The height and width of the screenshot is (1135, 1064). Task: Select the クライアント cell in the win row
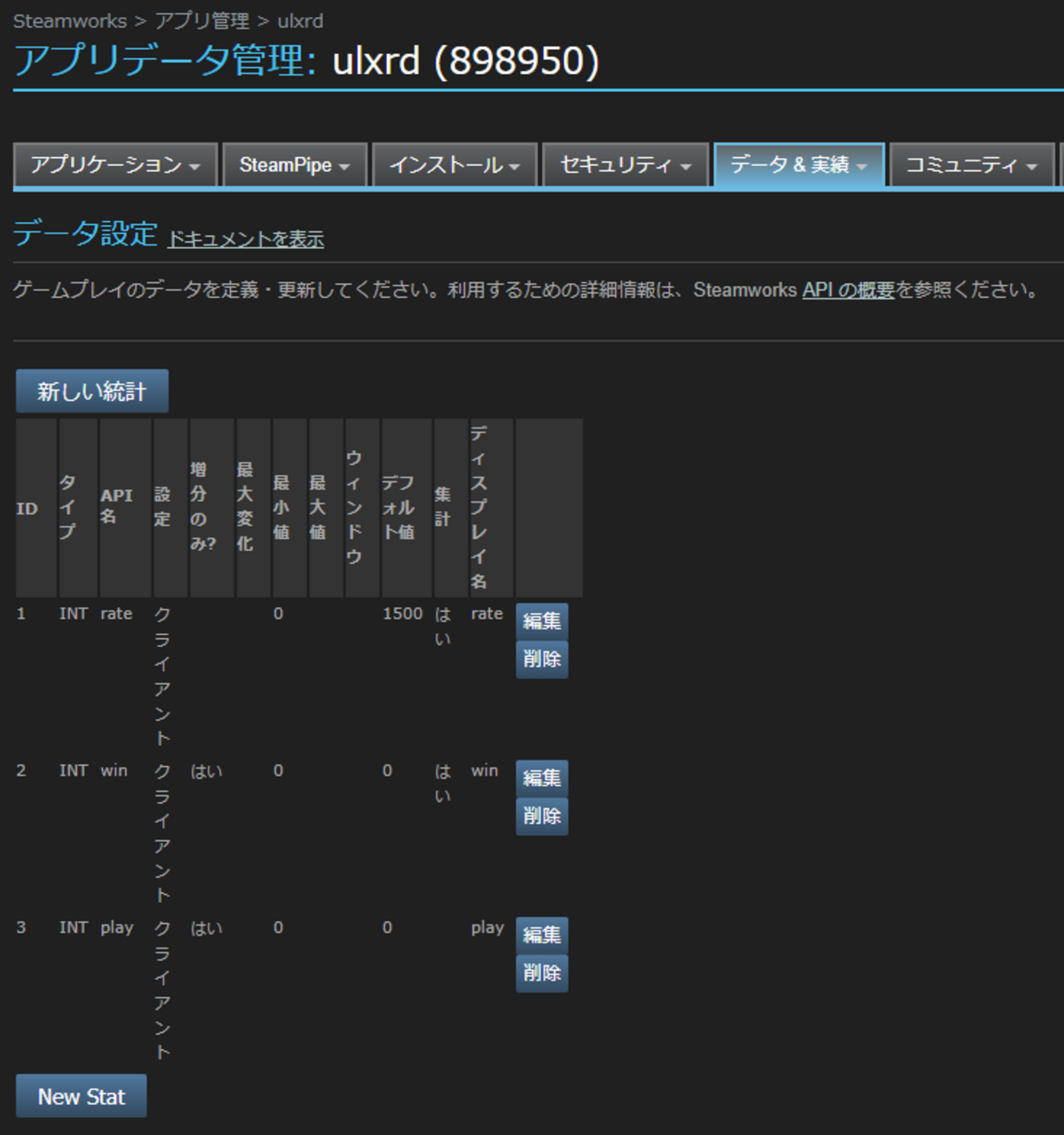(163, 833)
